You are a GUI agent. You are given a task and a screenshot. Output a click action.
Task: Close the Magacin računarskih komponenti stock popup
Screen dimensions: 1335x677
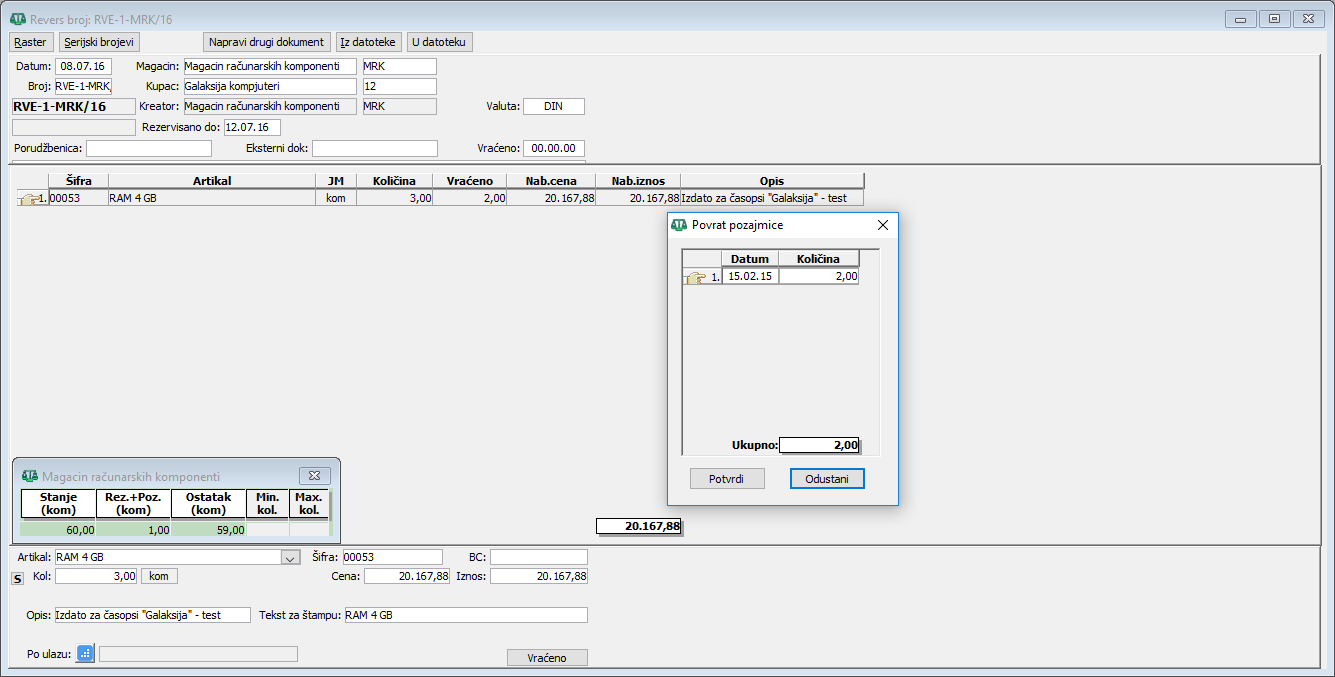point(313,476)
